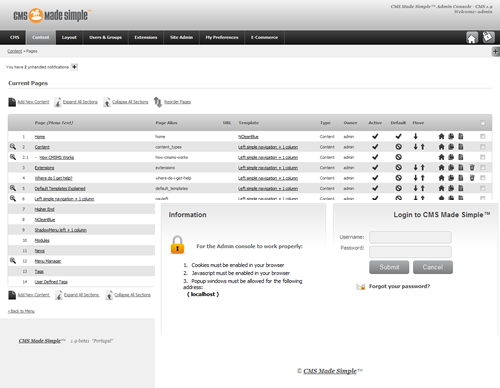Screen dimensions: 500x388
Task: Check the How CMSMS Works row checkbox
Action: click(x=482, y=157)
